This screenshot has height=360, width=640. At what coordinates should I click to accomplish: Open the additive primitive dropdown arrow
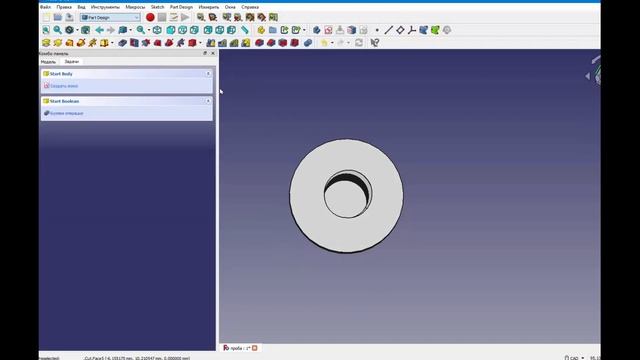tap(112, 43)
